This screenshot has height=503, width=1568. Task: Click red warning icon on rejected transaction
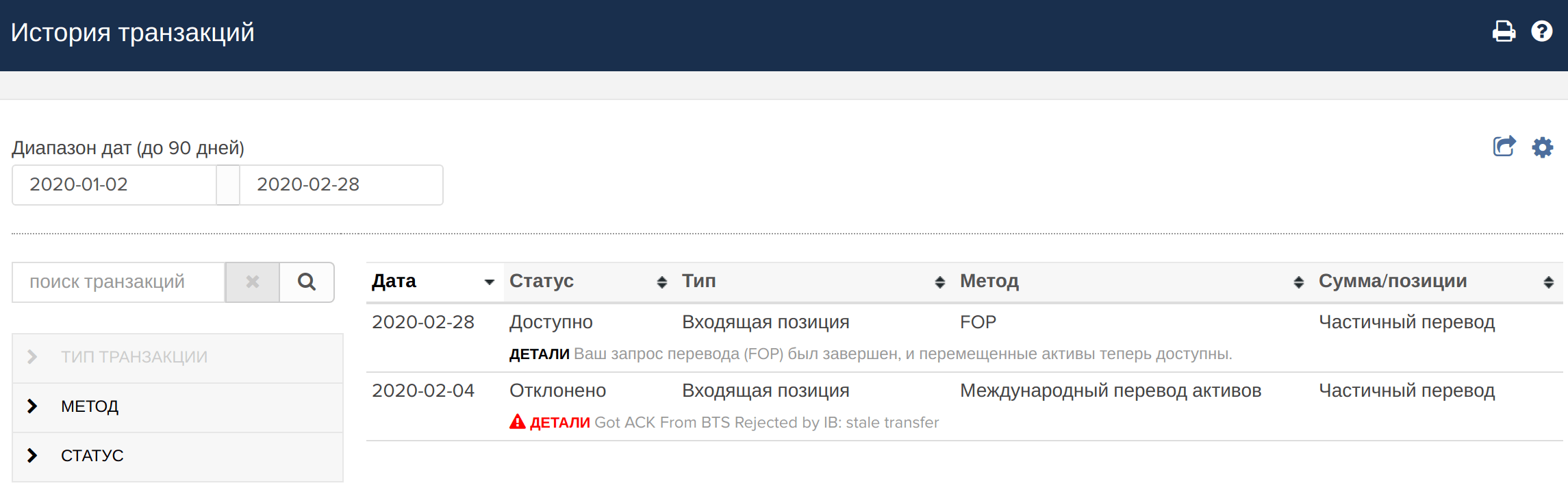click(x=518, y=421)
